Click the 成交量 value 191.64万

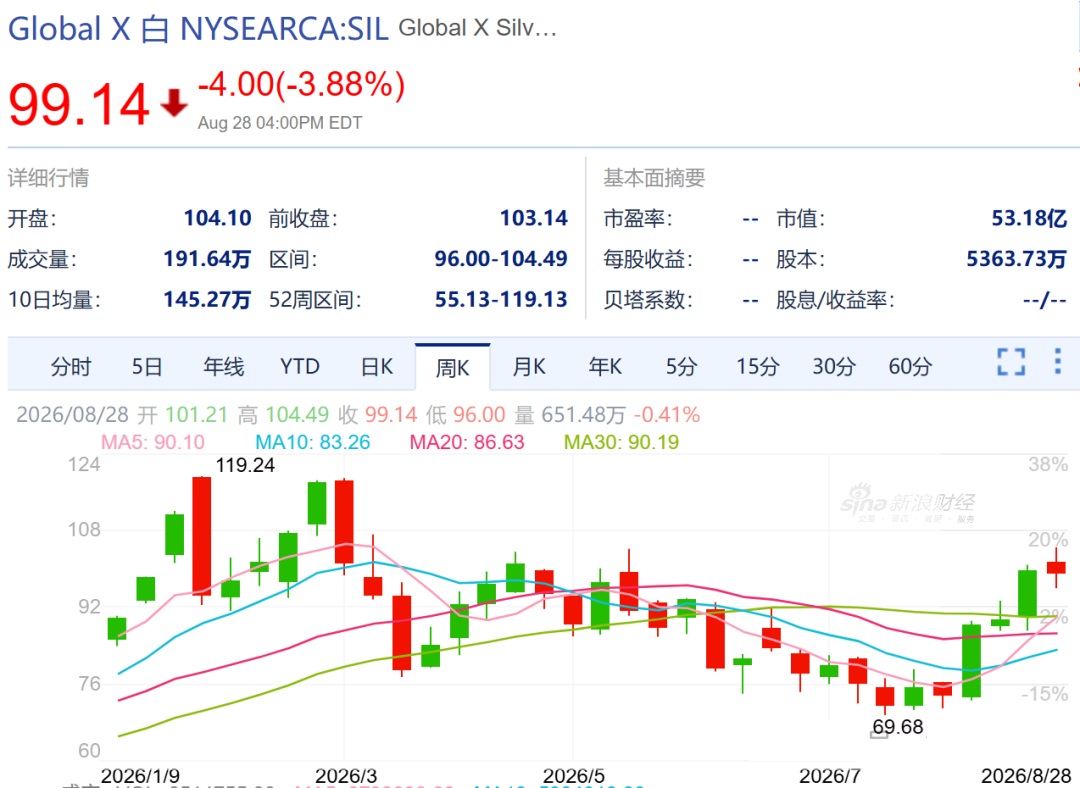coord(207,259)
